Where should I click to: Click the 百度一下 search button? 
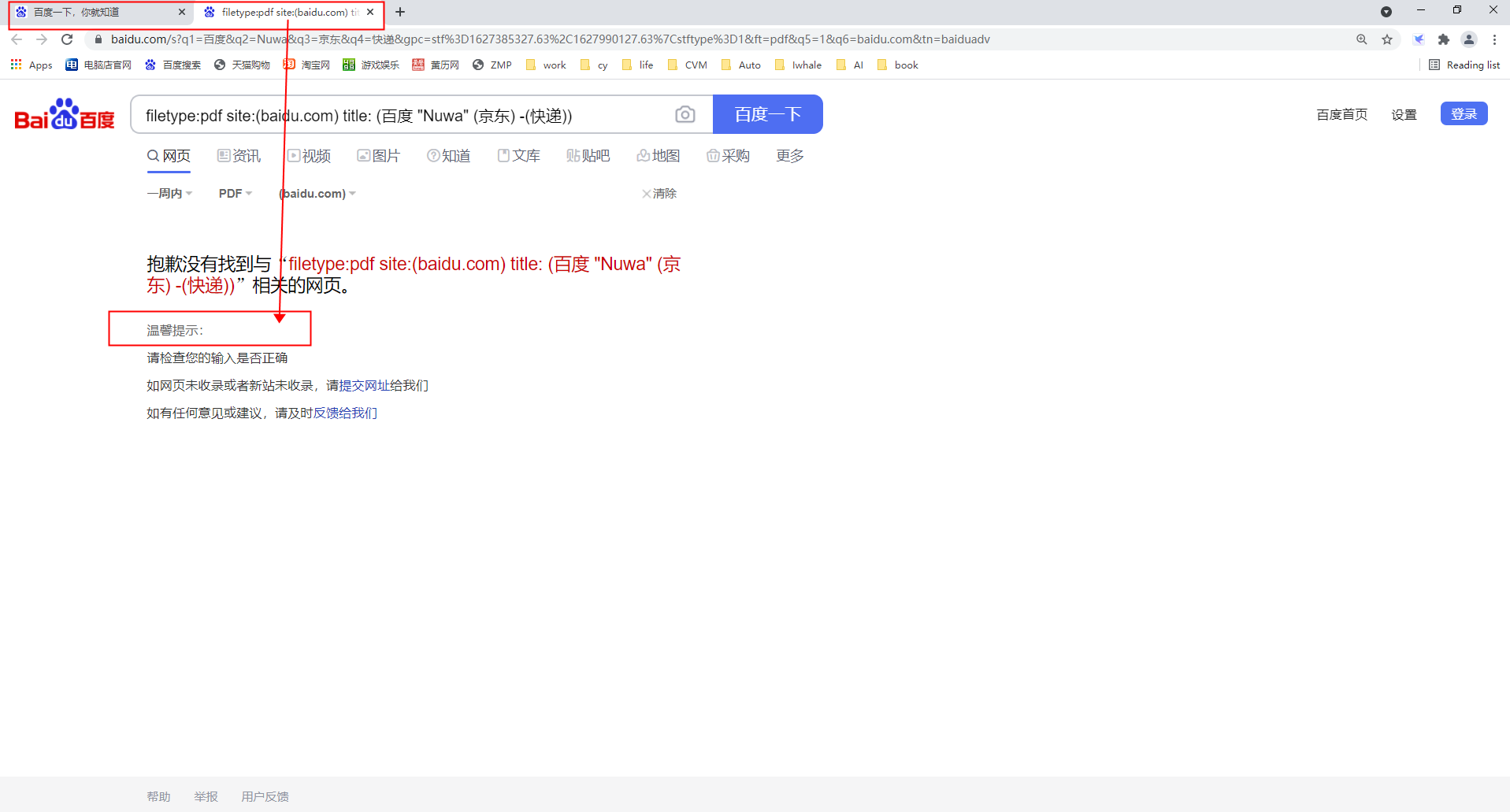(768, 114)
